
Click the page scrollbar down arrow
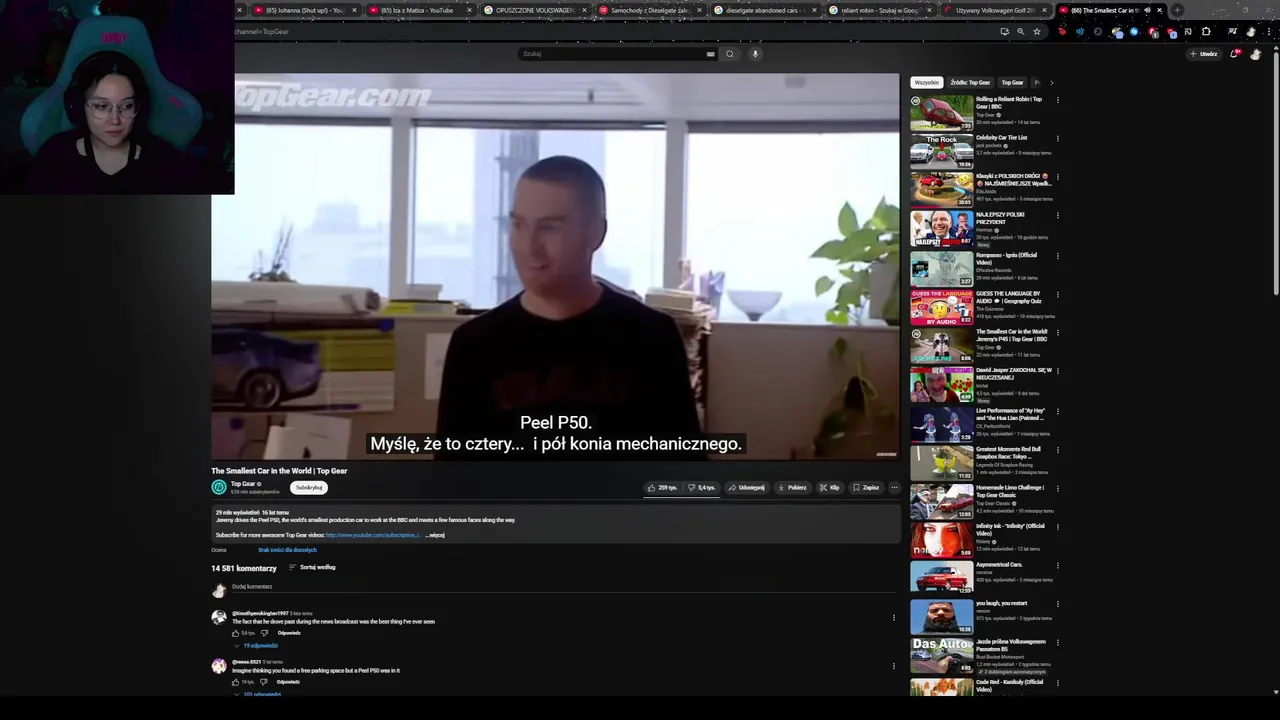(x=1275, y=691)
